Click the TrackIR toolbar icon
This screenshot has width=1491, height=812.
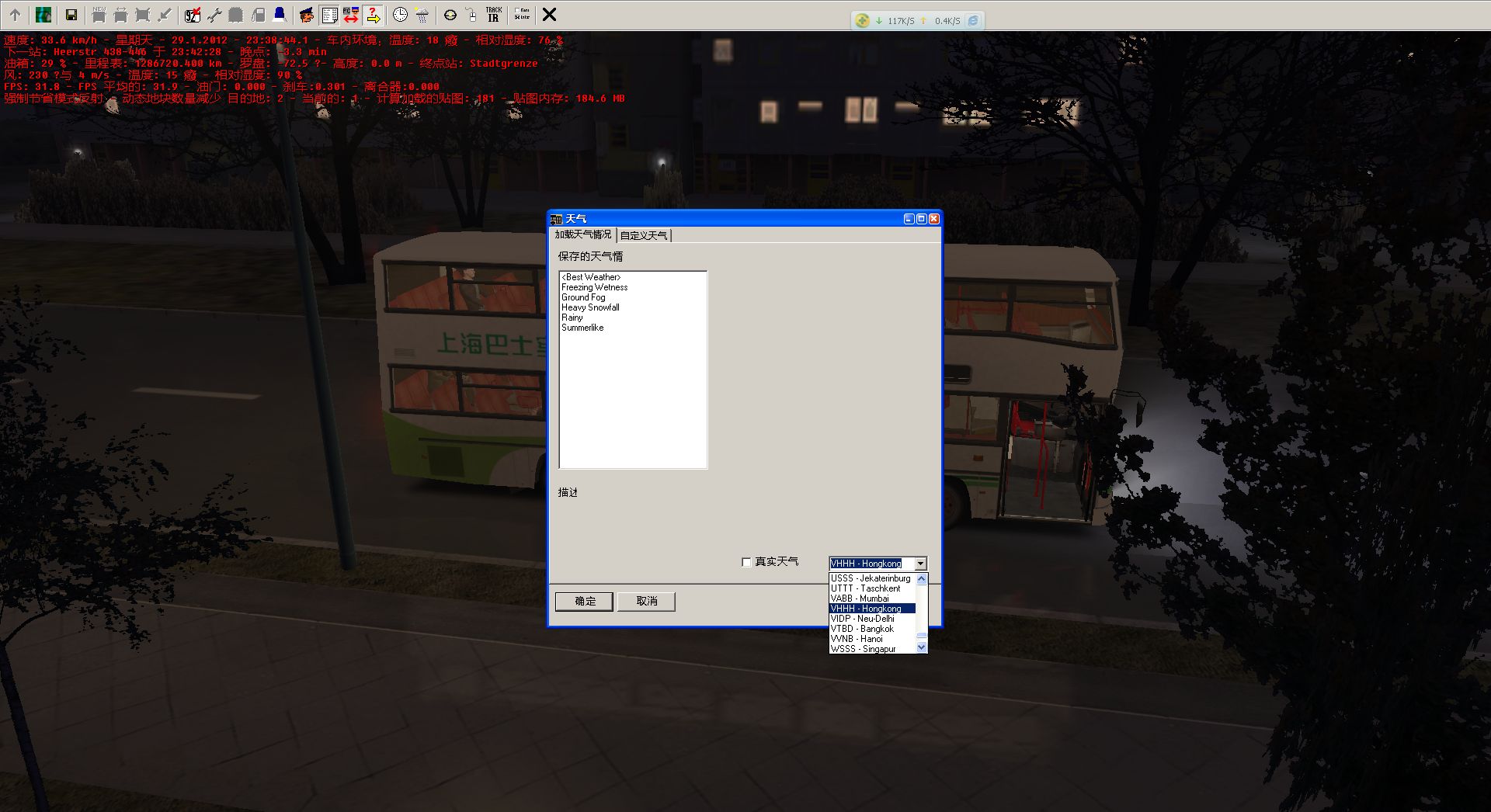coord(494,15)
